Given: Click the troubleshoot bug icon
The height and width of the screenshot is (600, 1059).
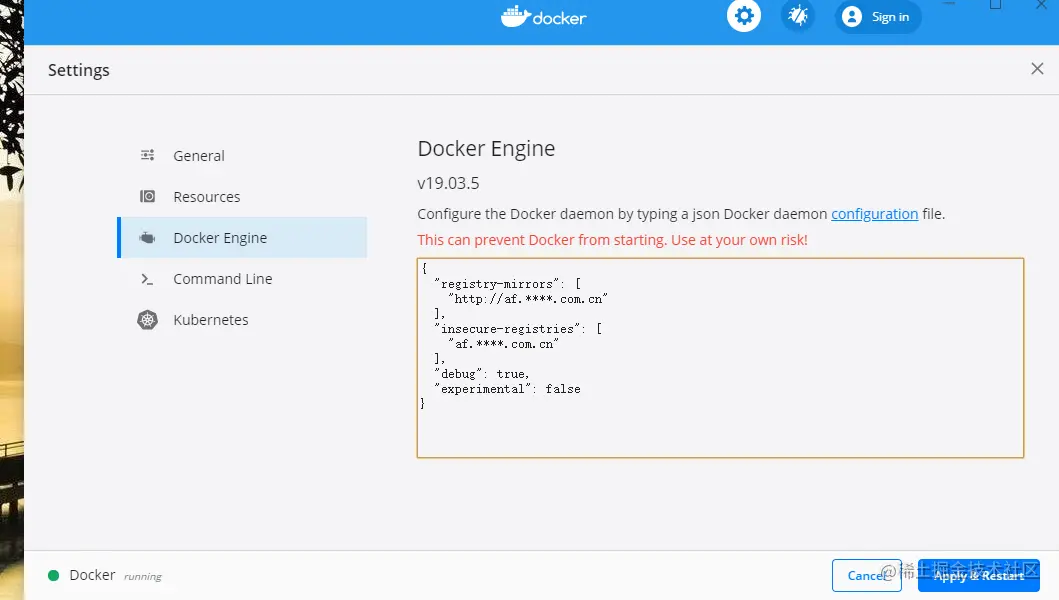Looking at the screenshot, I should click(798, 16).
